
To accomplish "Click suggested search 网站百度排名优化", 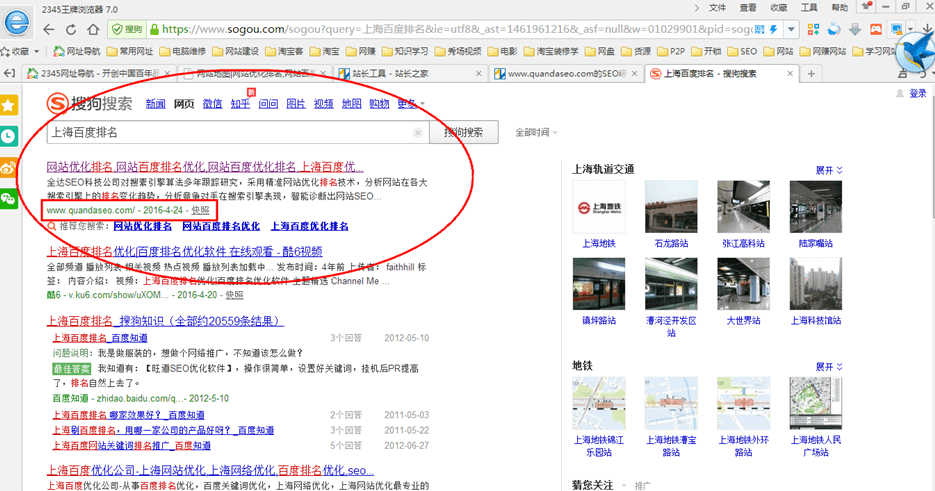I will [x=221, y=226].
